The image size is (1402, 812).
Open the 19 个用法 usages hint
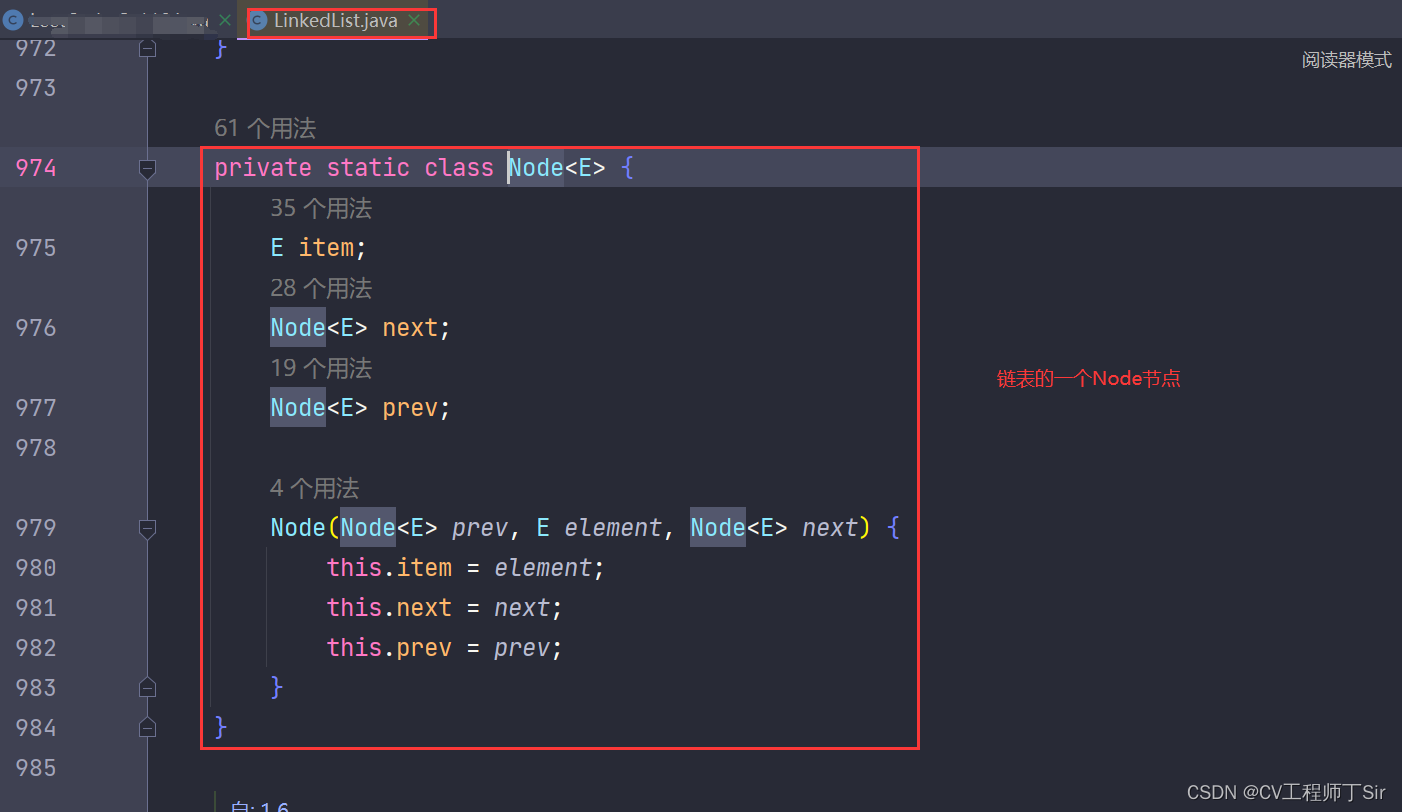(x=321, y=368)
